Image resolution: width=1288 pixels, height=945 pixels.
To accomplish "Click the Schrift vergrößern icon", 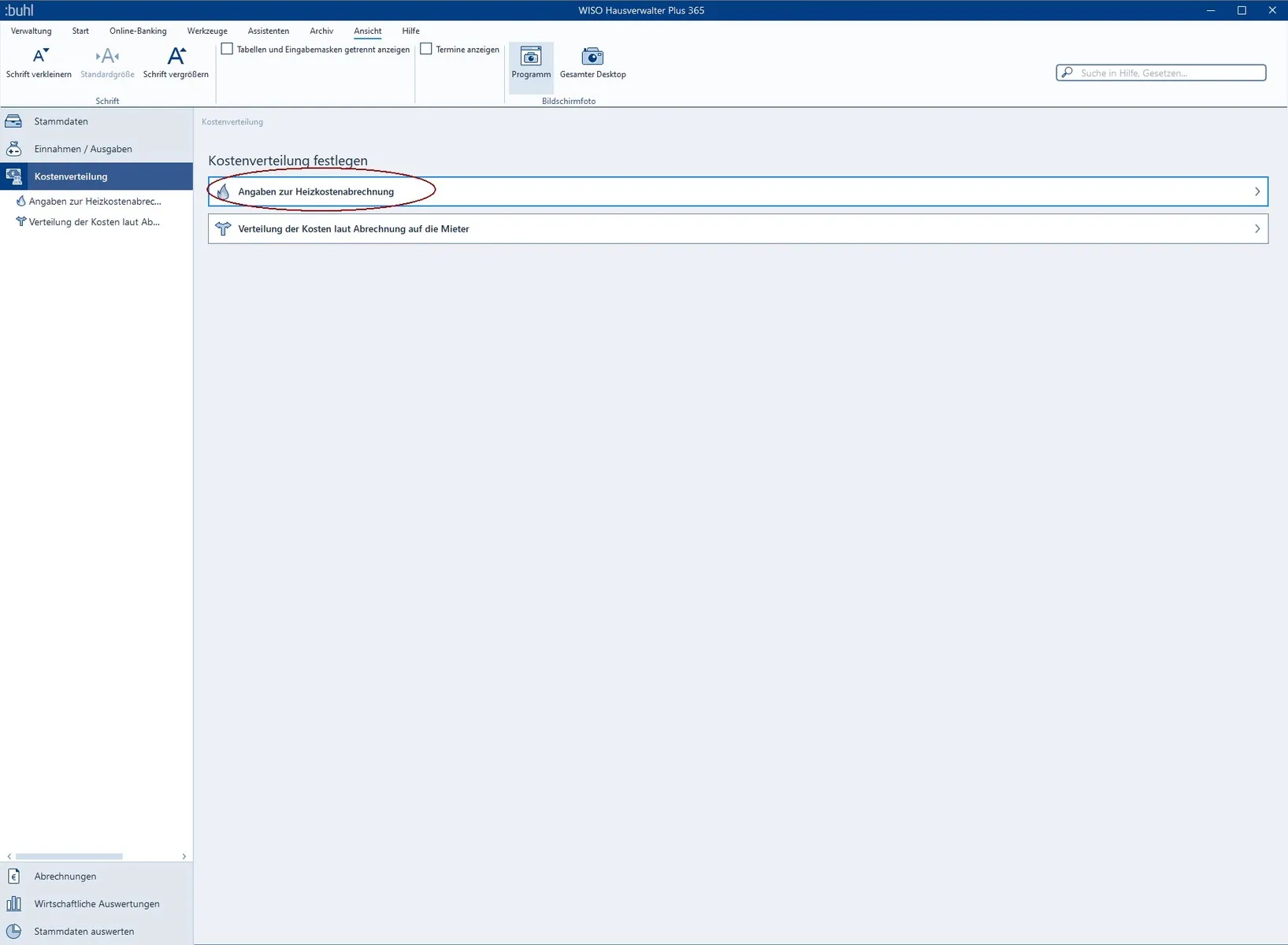I will [176, 57].
